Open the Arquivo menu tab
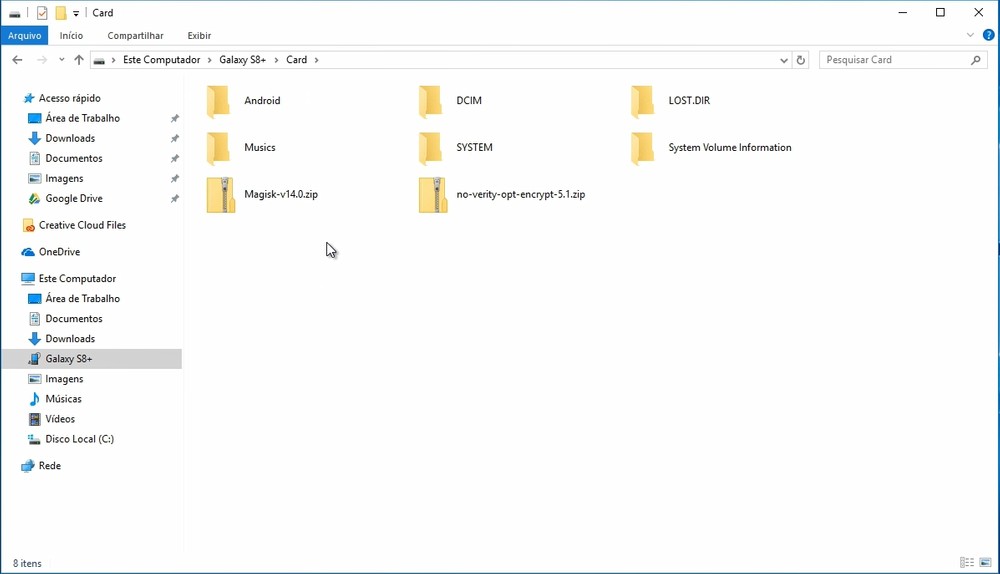This screenshot has height=574, width=1000. (24, 35)
